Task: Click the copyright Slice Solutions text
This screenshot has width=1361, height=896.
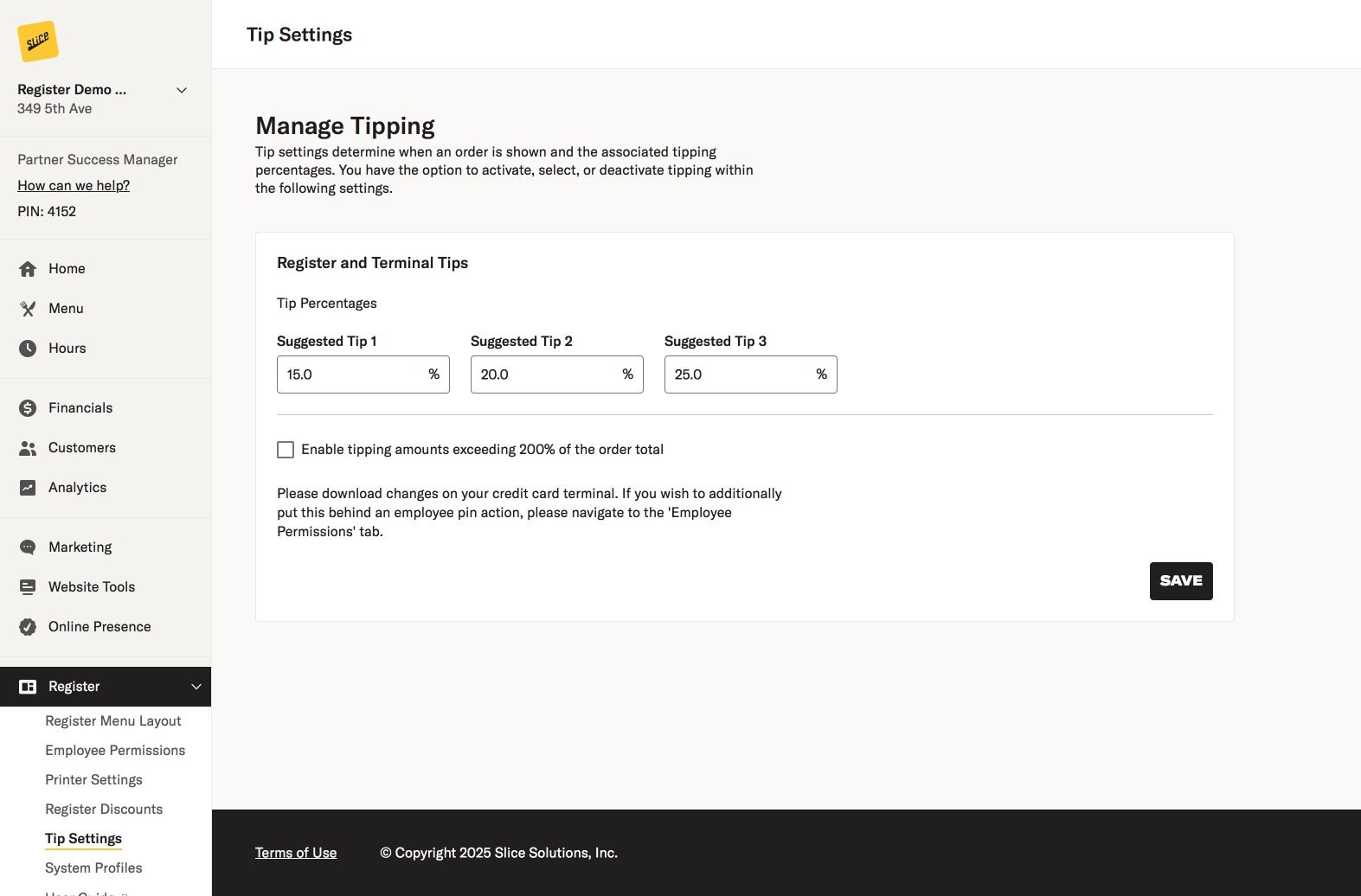Action: (498, 853)
